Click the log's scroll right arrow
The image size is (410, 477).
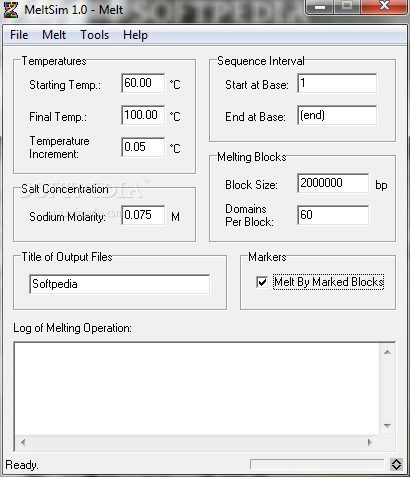pos(370,442)
